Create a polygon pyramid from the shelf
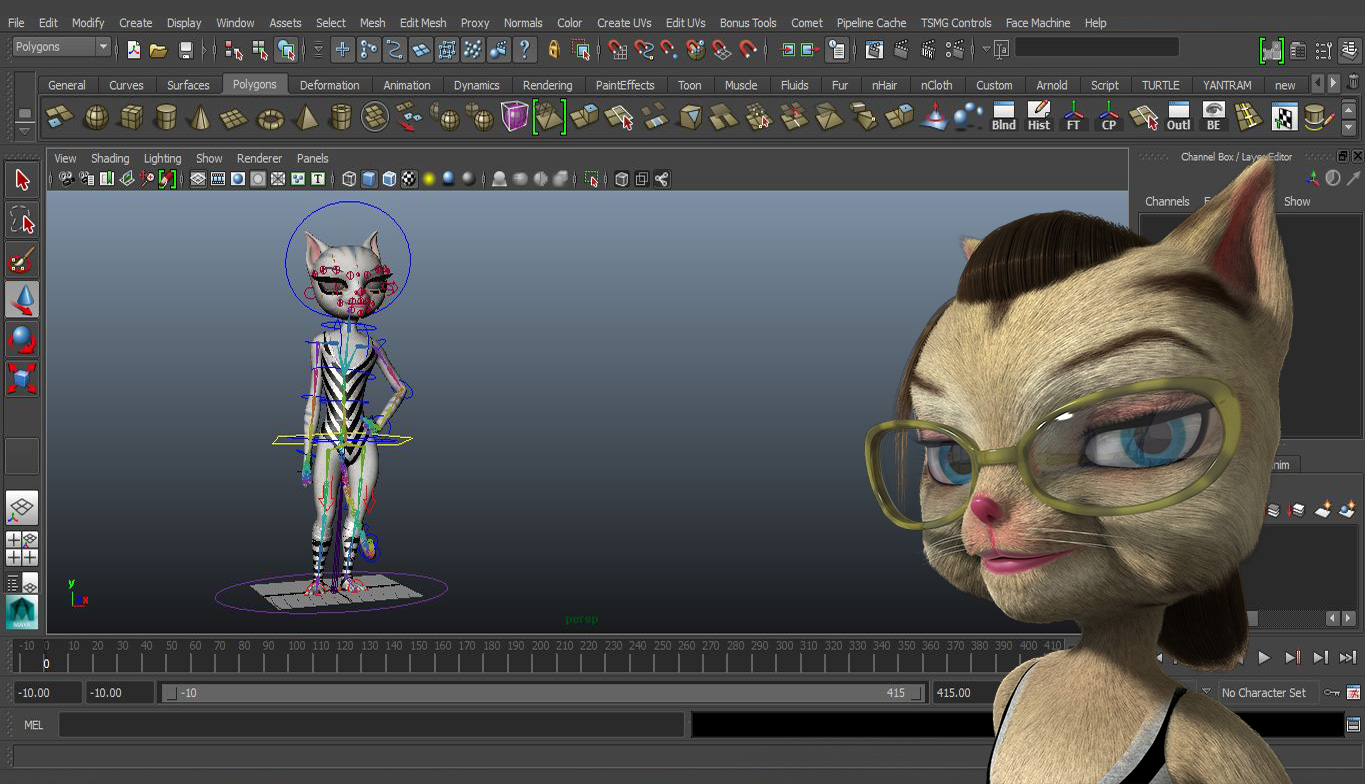1365x784 pixels. point(305,118)
